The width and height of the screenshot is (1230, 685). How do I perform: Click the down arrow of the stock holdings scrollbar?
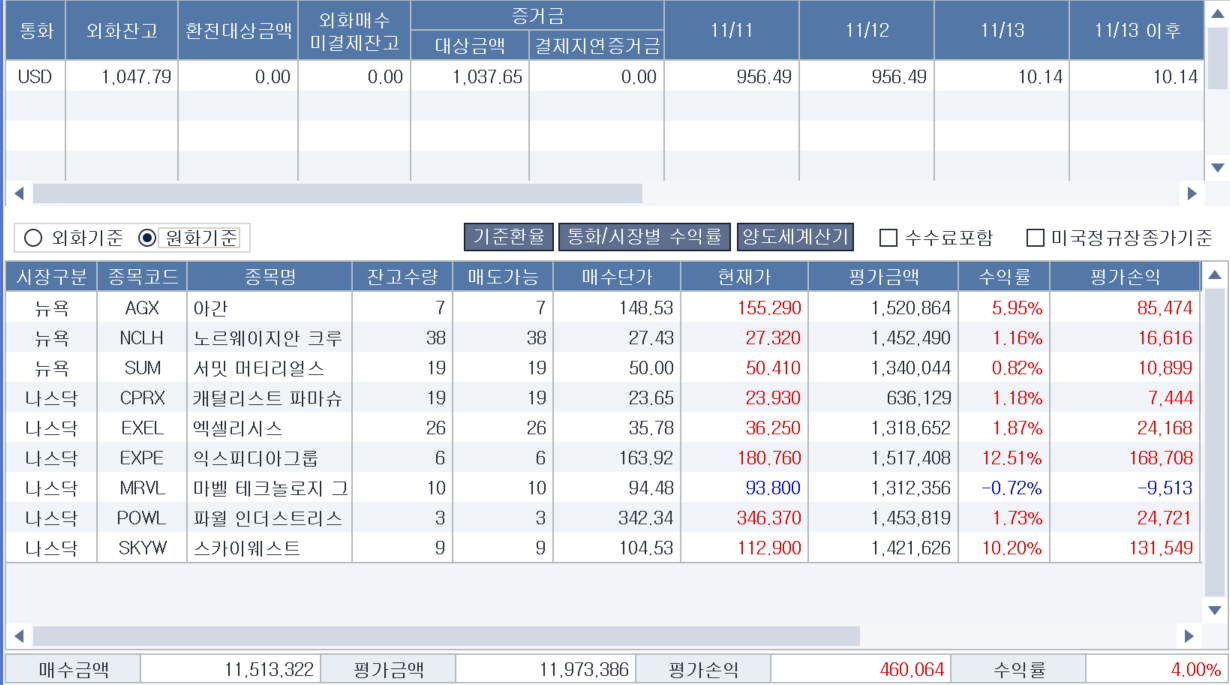tap(1215, 610)
